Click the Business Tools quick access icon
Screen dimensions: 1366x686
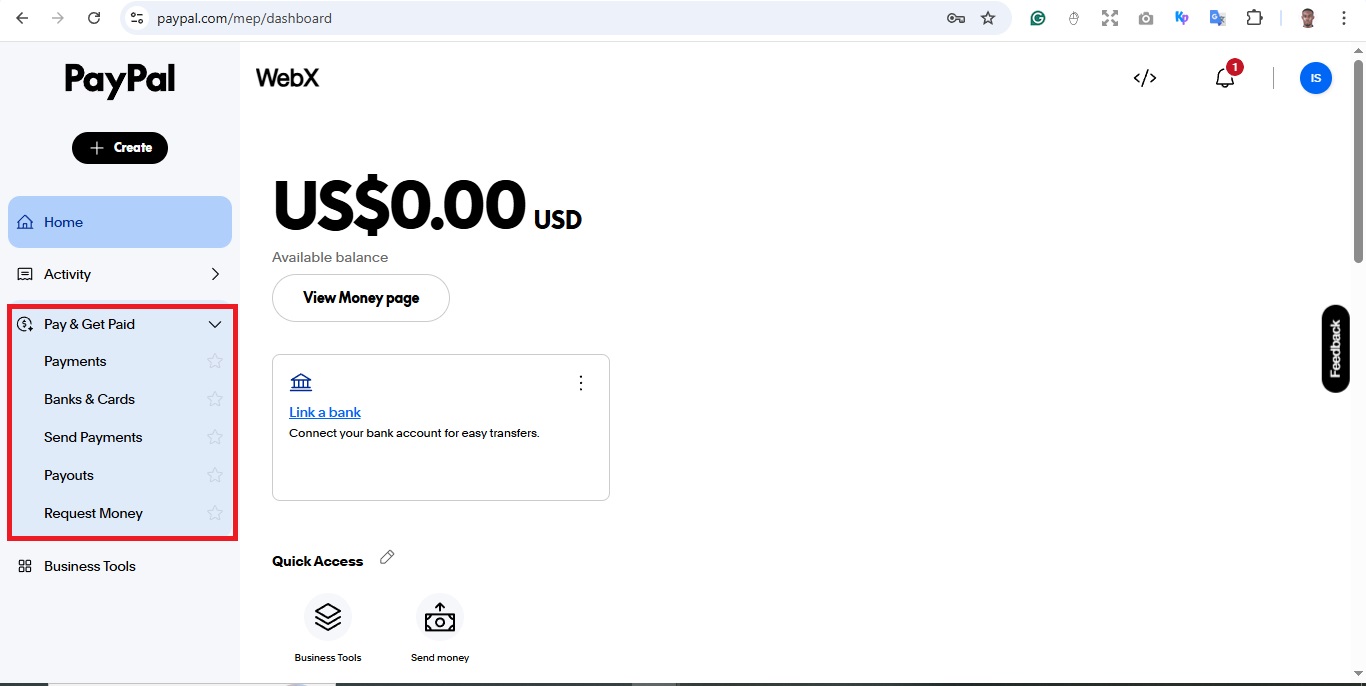328,617
